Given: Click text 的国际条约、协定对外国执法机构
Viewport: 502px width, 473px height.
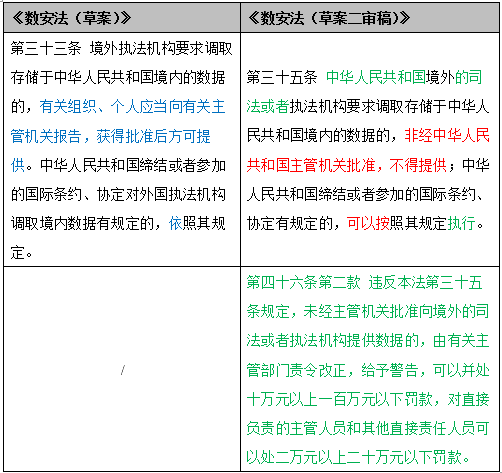Looking at the screenshot, I should (x=118, y=194).
